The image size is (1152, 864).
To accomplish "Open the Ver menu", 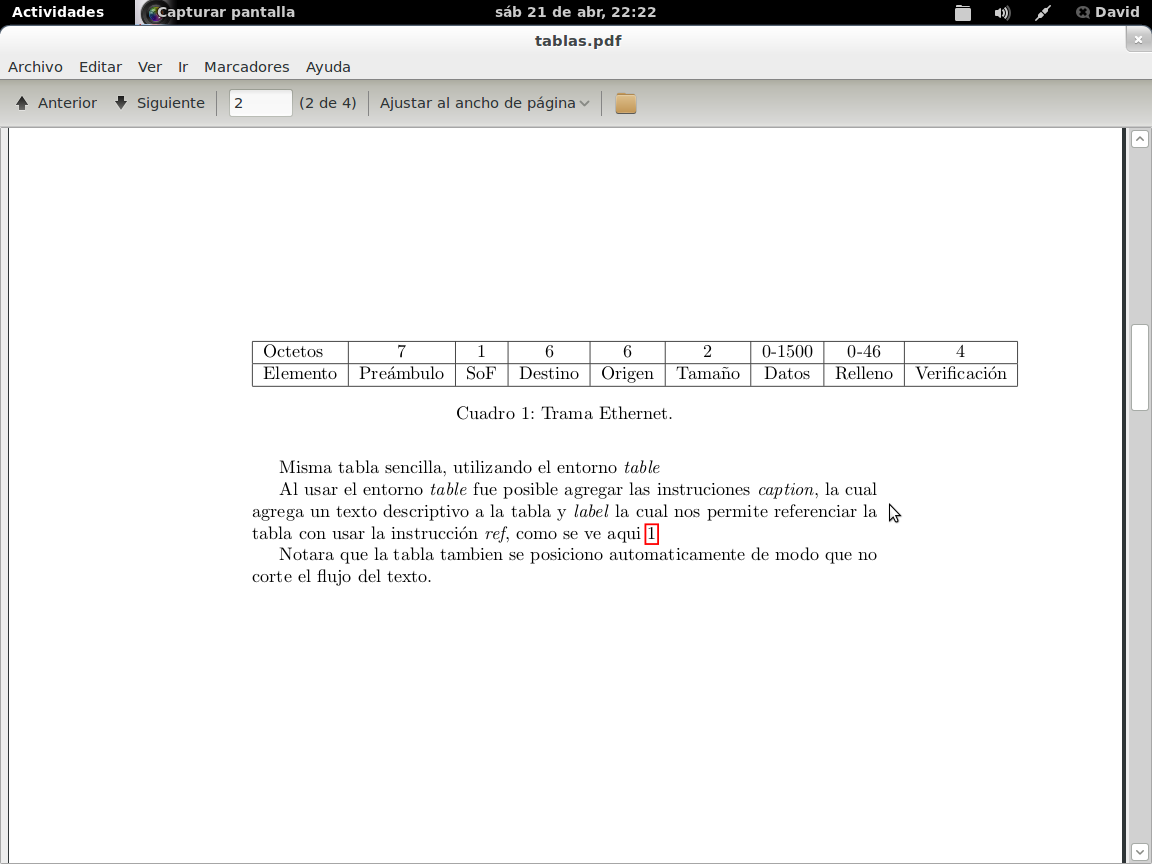I will 150,67.
